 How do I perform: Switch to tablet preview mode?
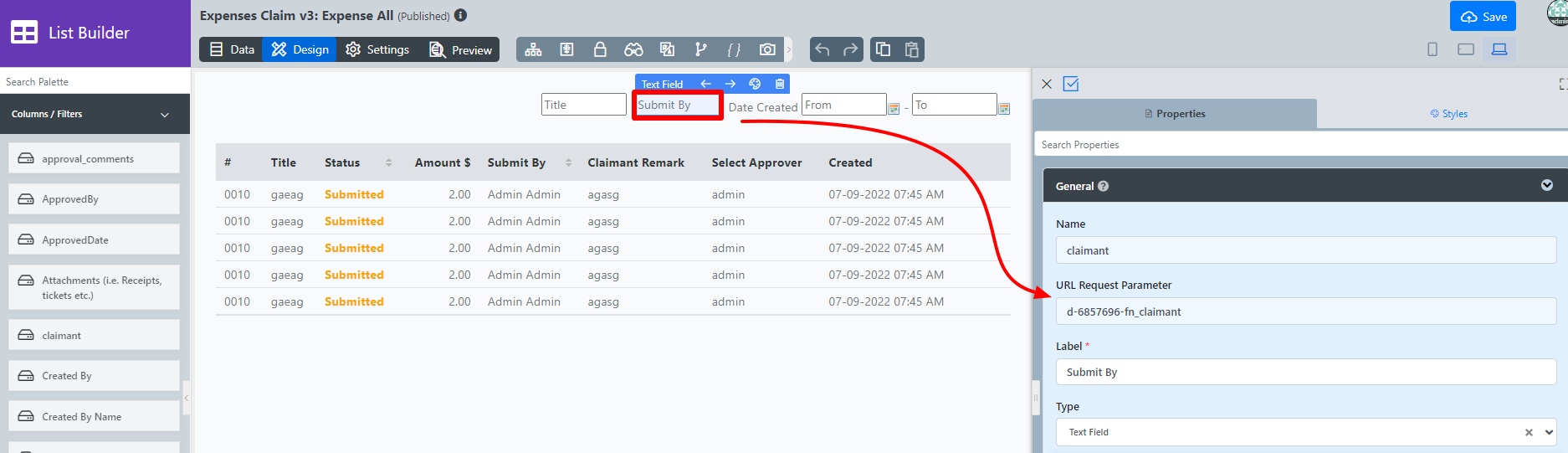point(1466,49)
